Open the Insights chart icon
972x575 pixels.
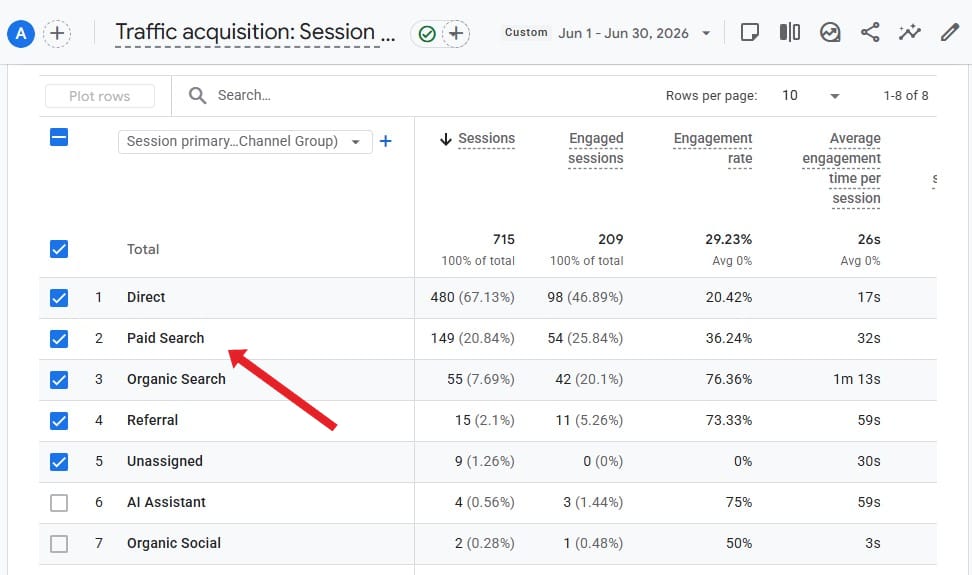[830, 32]
